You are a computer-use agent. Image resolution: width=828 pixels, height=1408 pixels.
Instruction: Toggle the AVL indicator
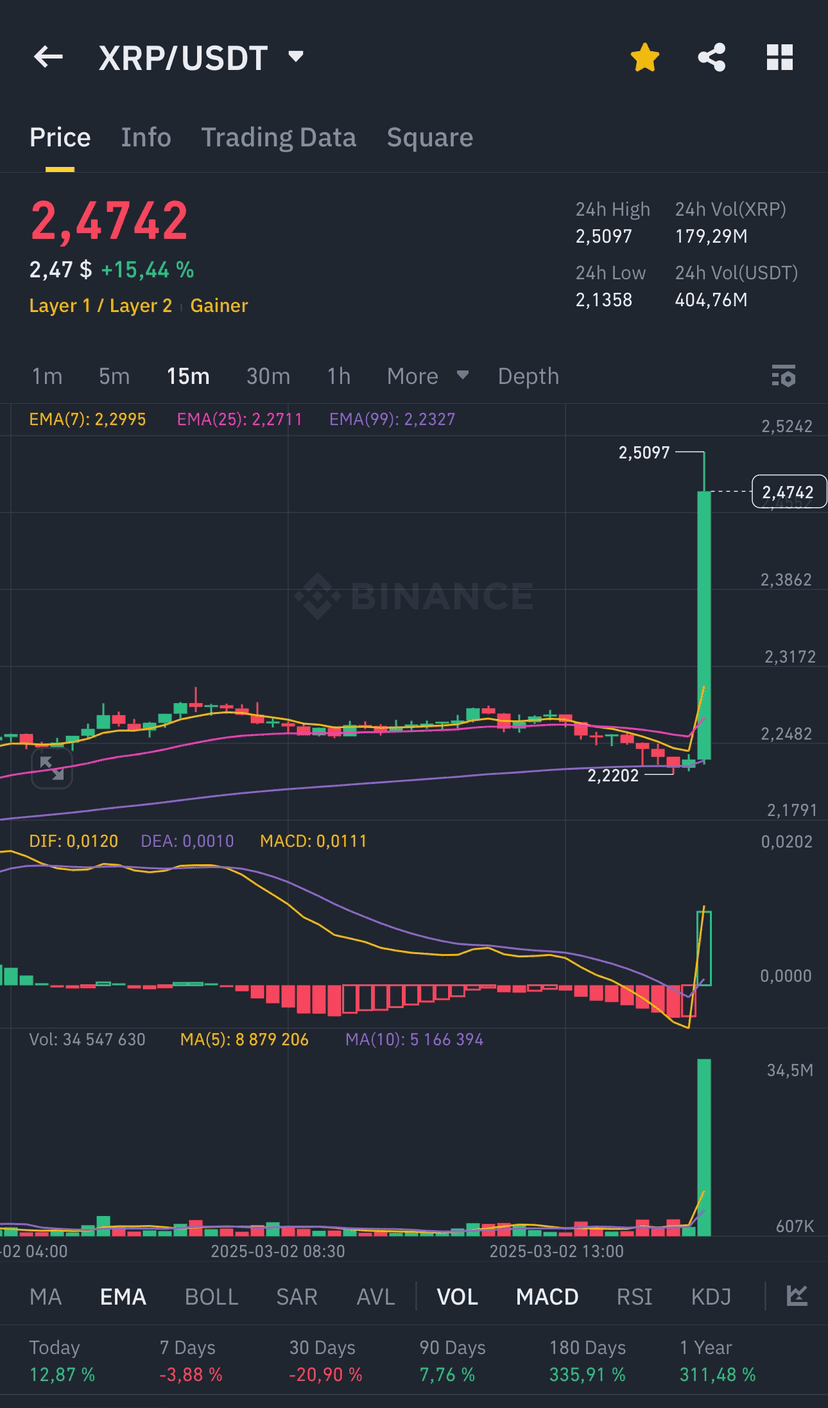(376, 1297)
